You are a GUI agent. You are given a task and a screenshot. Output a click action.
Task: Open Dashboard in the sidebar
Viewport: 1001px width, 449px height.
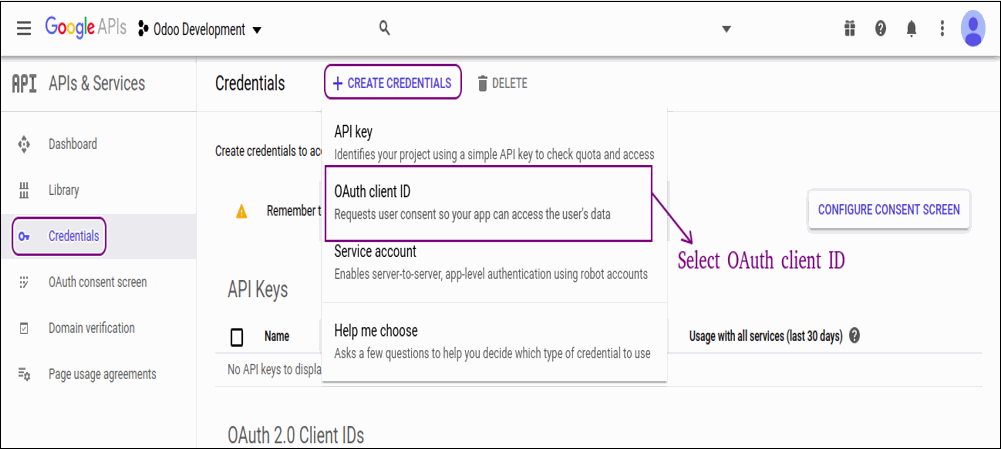tap(73, 144)
